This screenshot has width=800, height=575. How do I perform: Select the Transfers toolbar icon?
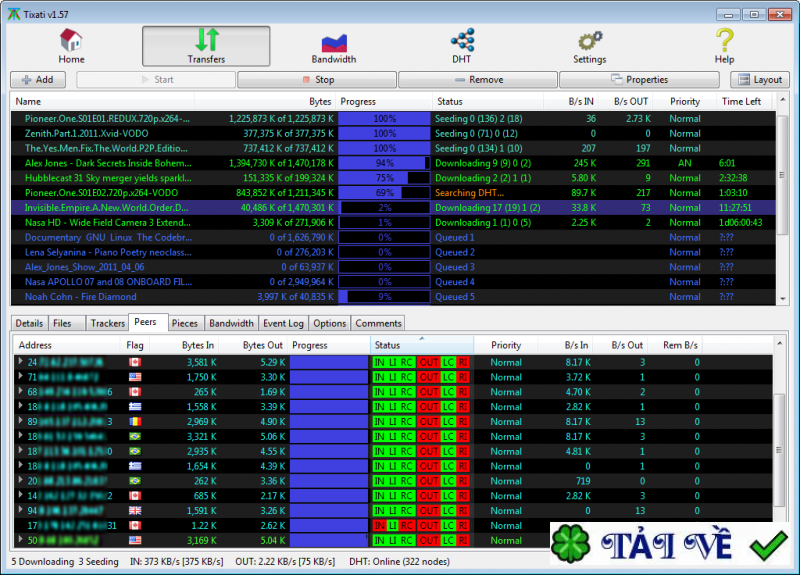[206, 42]
